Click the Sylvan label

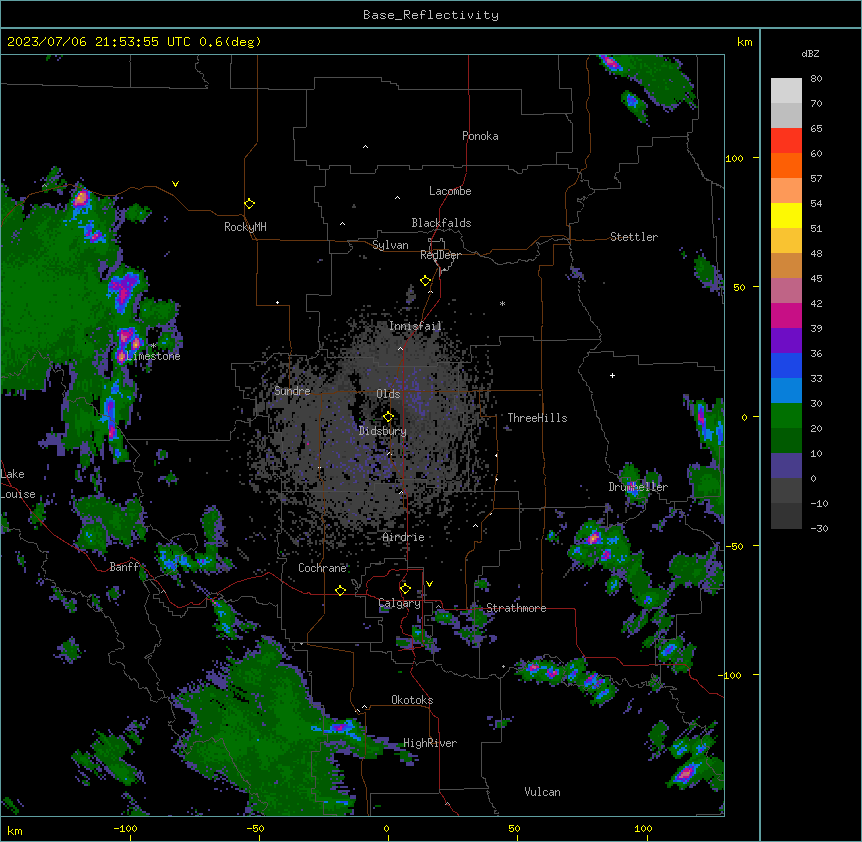point(390,245)
